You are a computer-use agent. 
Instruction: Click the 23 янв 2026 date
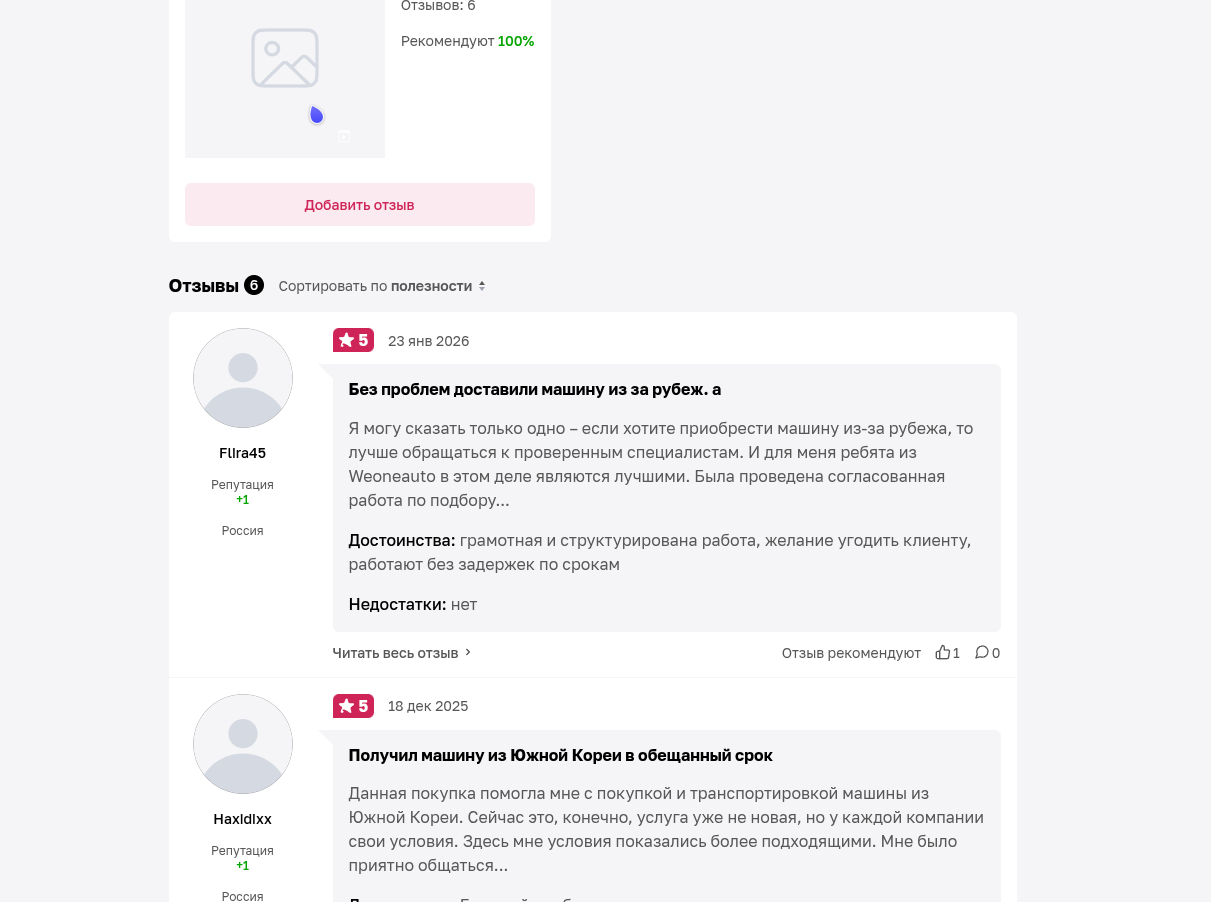click(429, 341)
